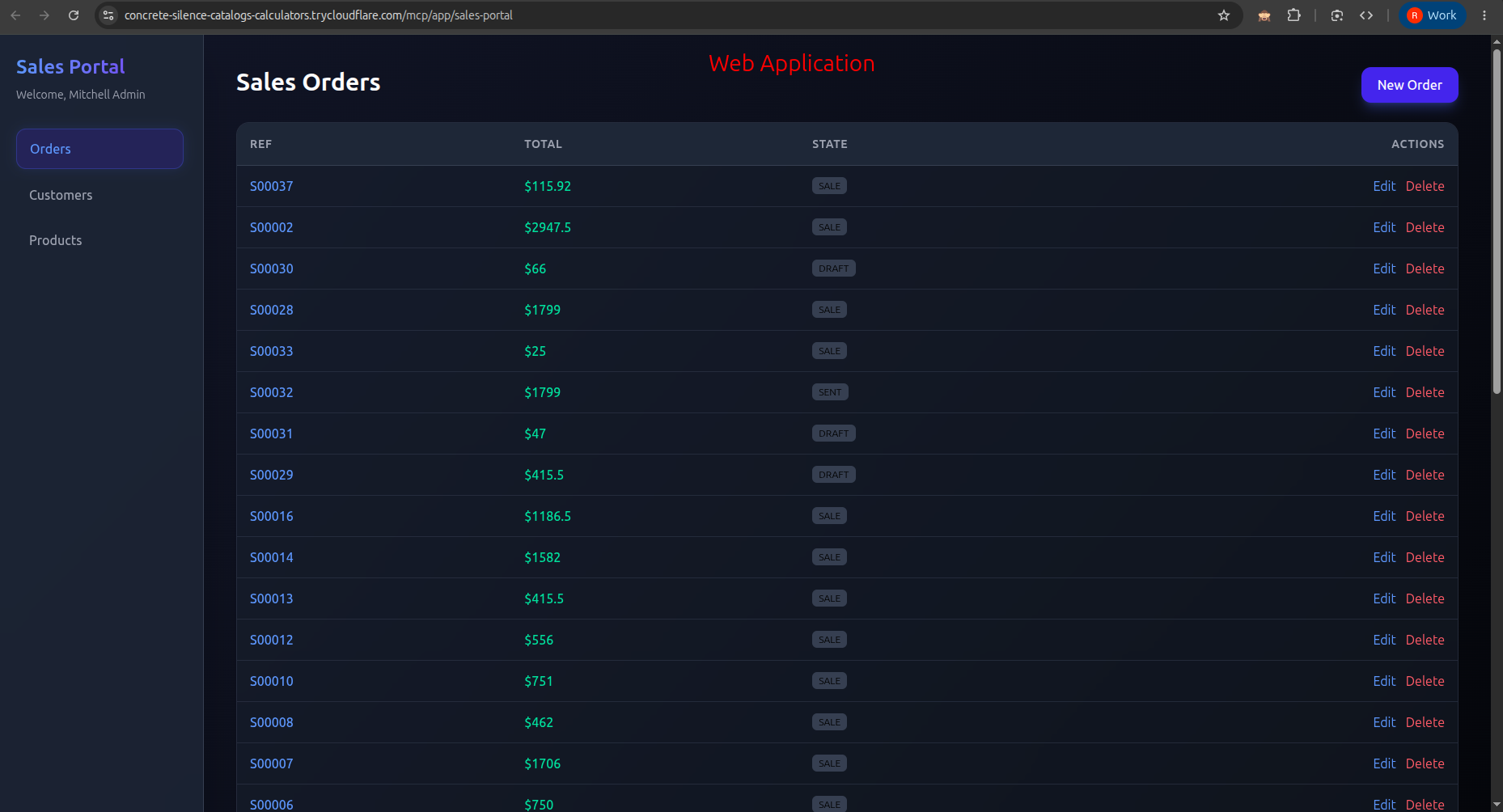The image size is (1503, 812).
Task: Click the scrollbar down arrow
Action: pos(1497,805)
